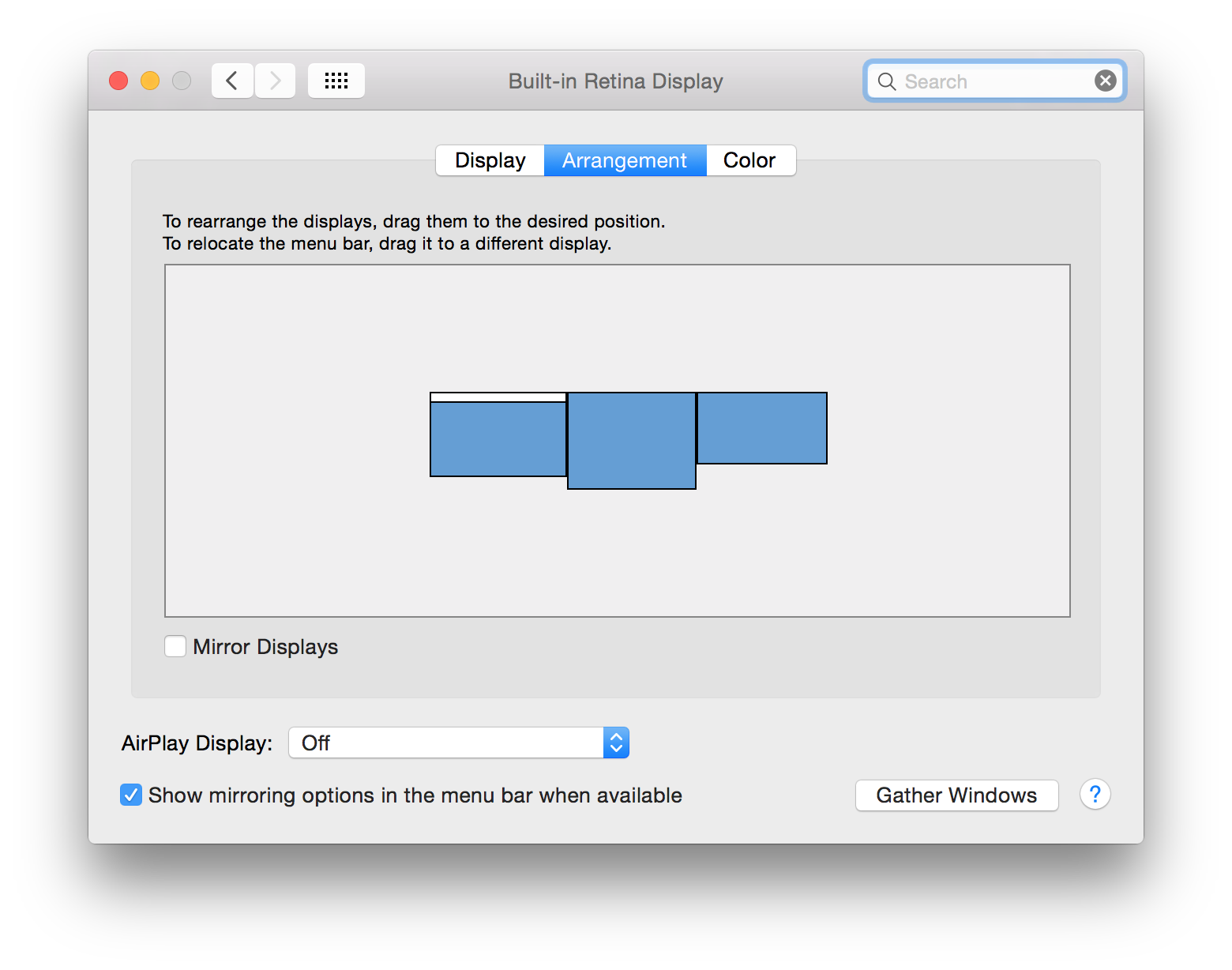Switch to the Display tab
Viewport: 1232px width, 970px height.
tap(490, 160)
